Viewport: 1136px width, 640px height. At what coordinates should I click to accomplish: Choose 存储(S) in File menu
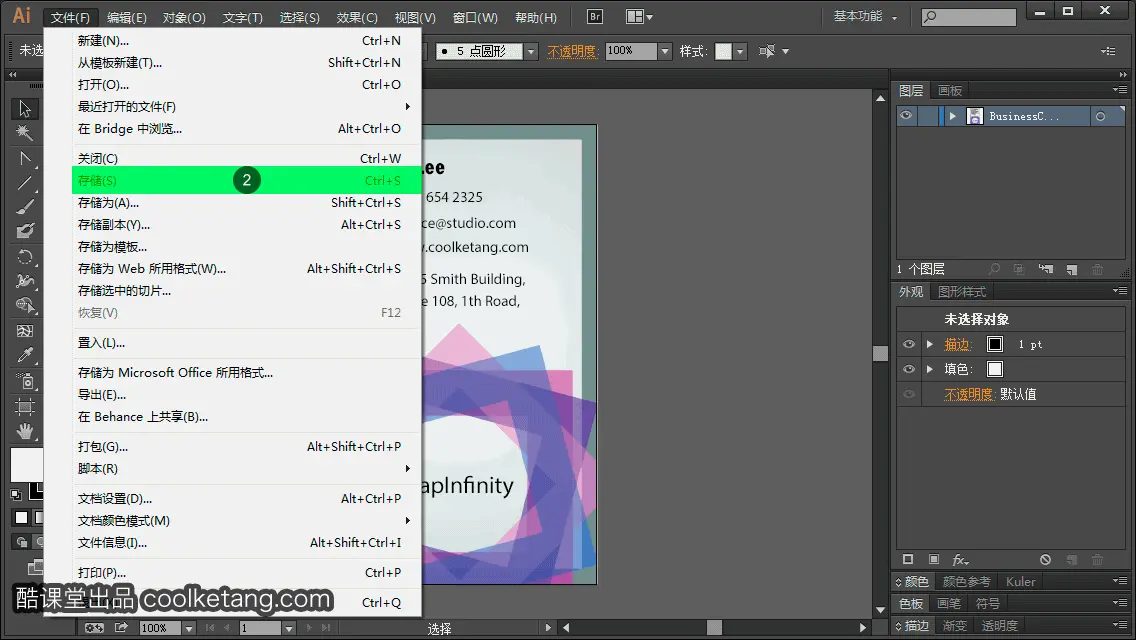tap(246, 180)
